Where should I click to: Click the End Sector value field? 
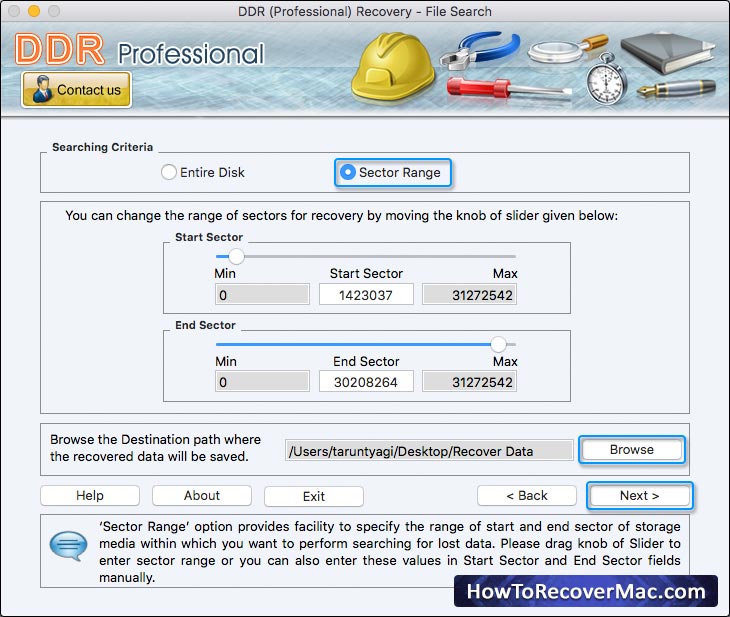[x=366, y=382]
